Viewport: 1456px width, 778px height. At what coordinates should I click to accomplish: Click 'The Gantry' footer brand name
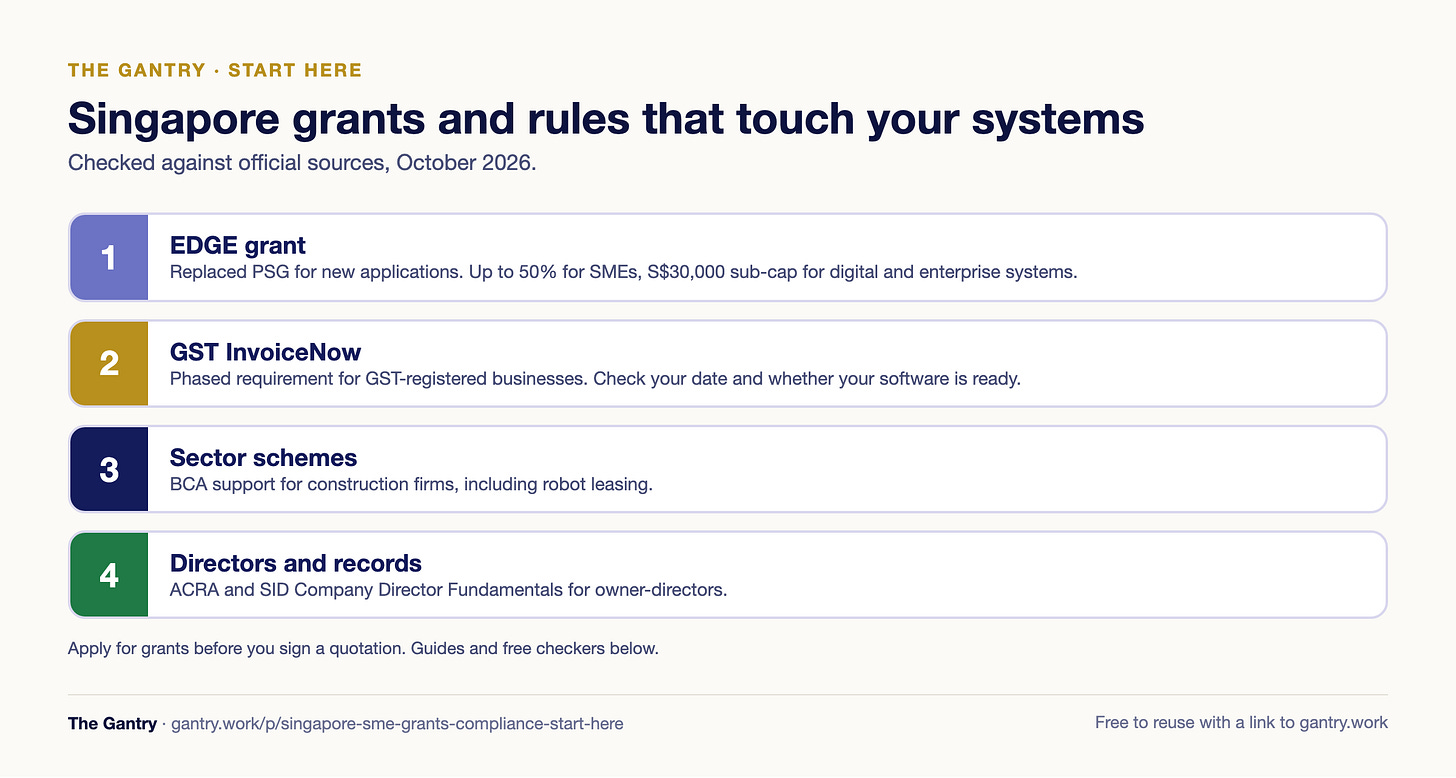(112, 723)
